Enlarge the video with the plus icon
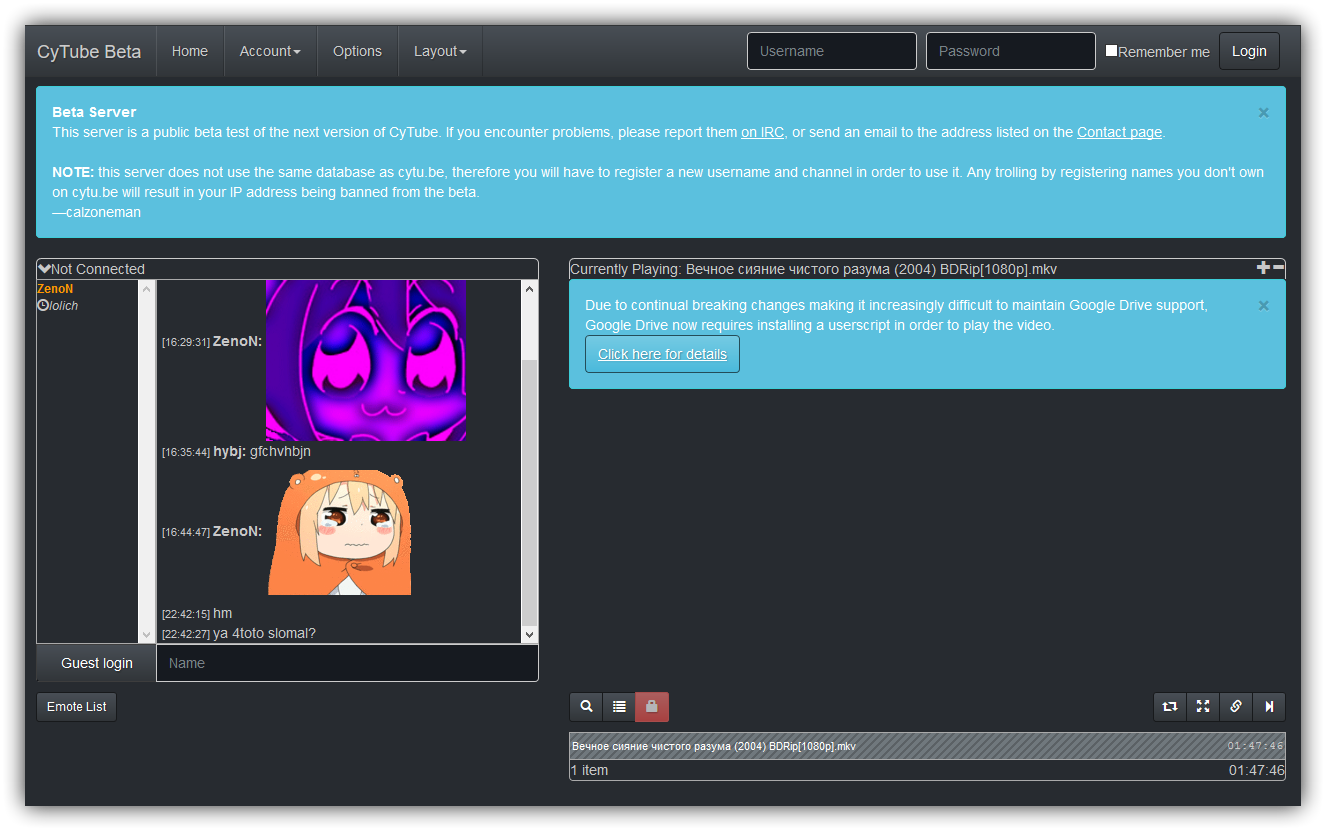Image resolution: width=1326 pixels, height=831 pixels. point(1261,267)
